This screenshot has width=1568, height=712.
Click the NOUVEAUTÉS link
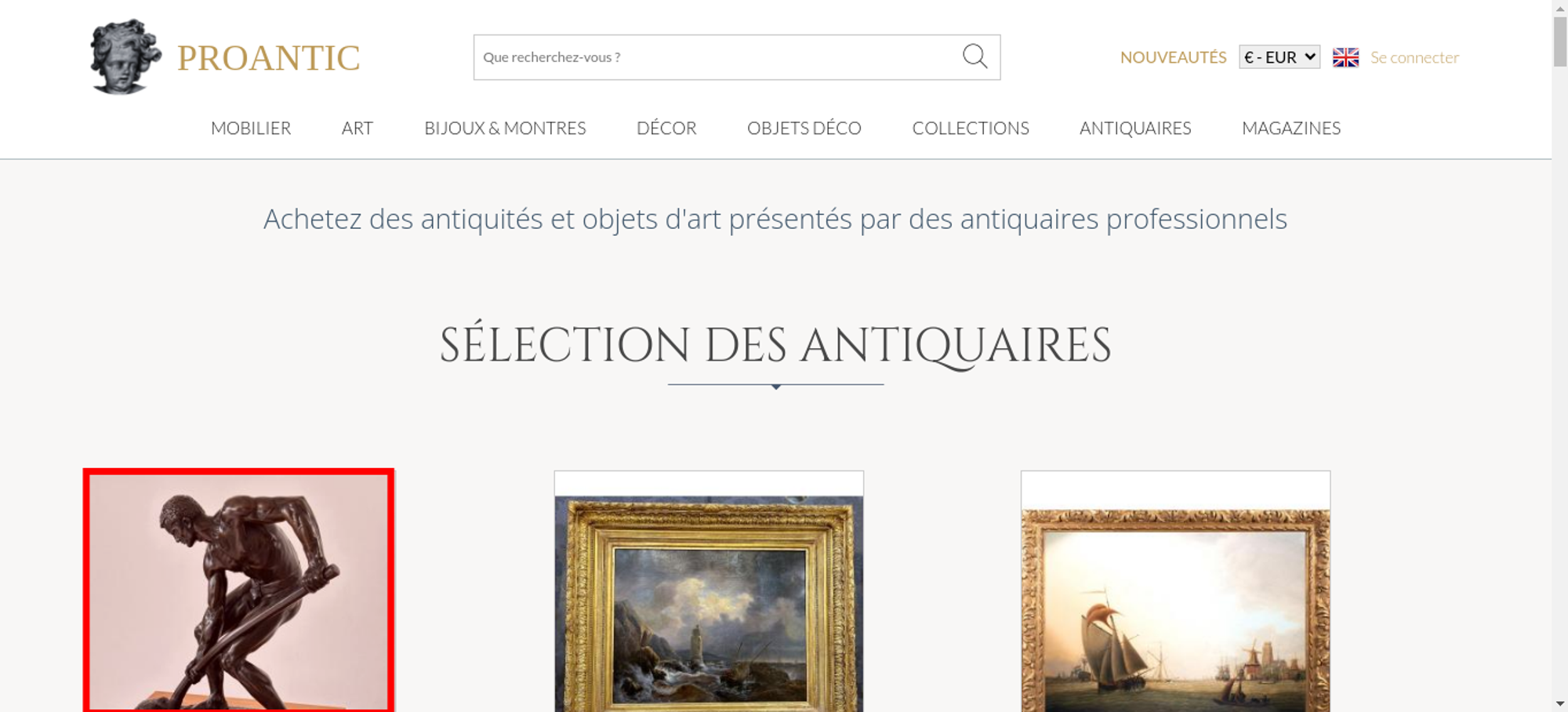click(x=1173, y=57)
